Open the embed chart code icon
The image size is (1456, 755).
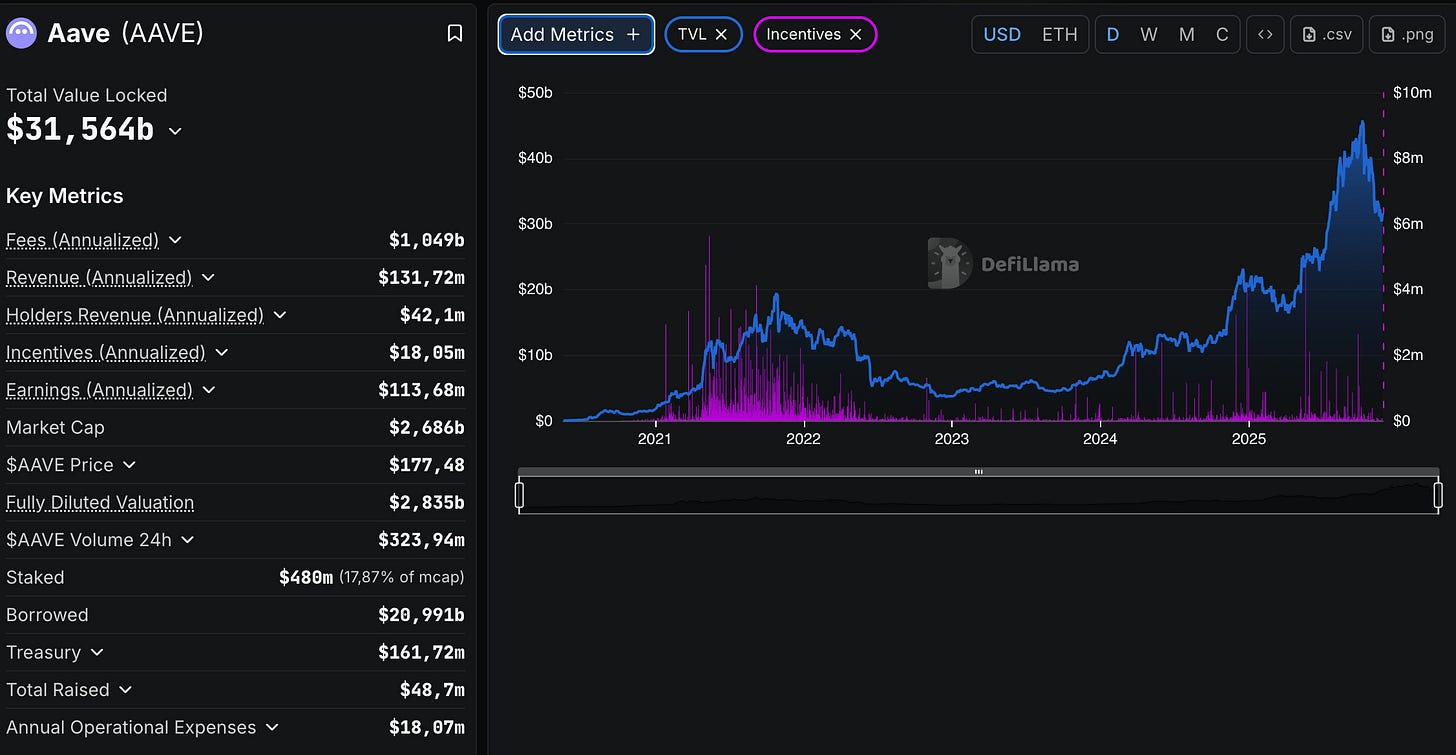(1265, 34)
